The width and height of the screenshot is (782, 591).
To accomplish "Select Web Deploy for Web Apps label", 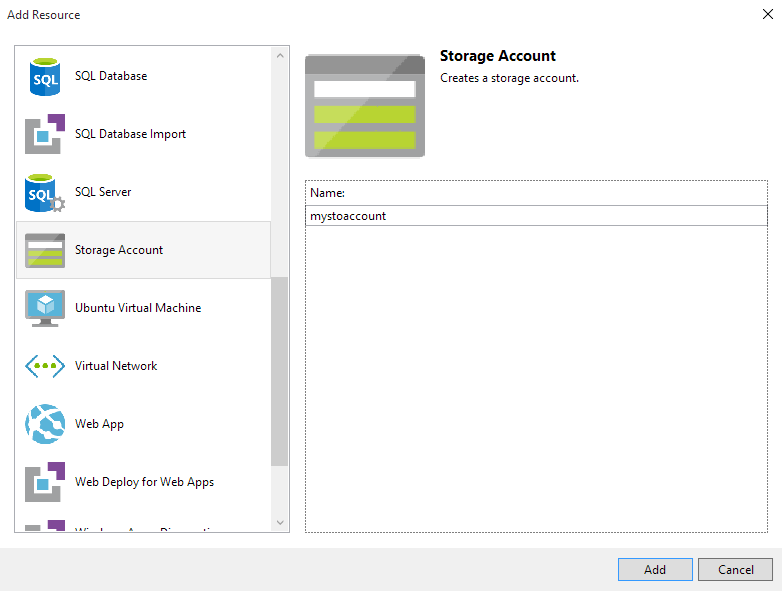I will (144, 482).
